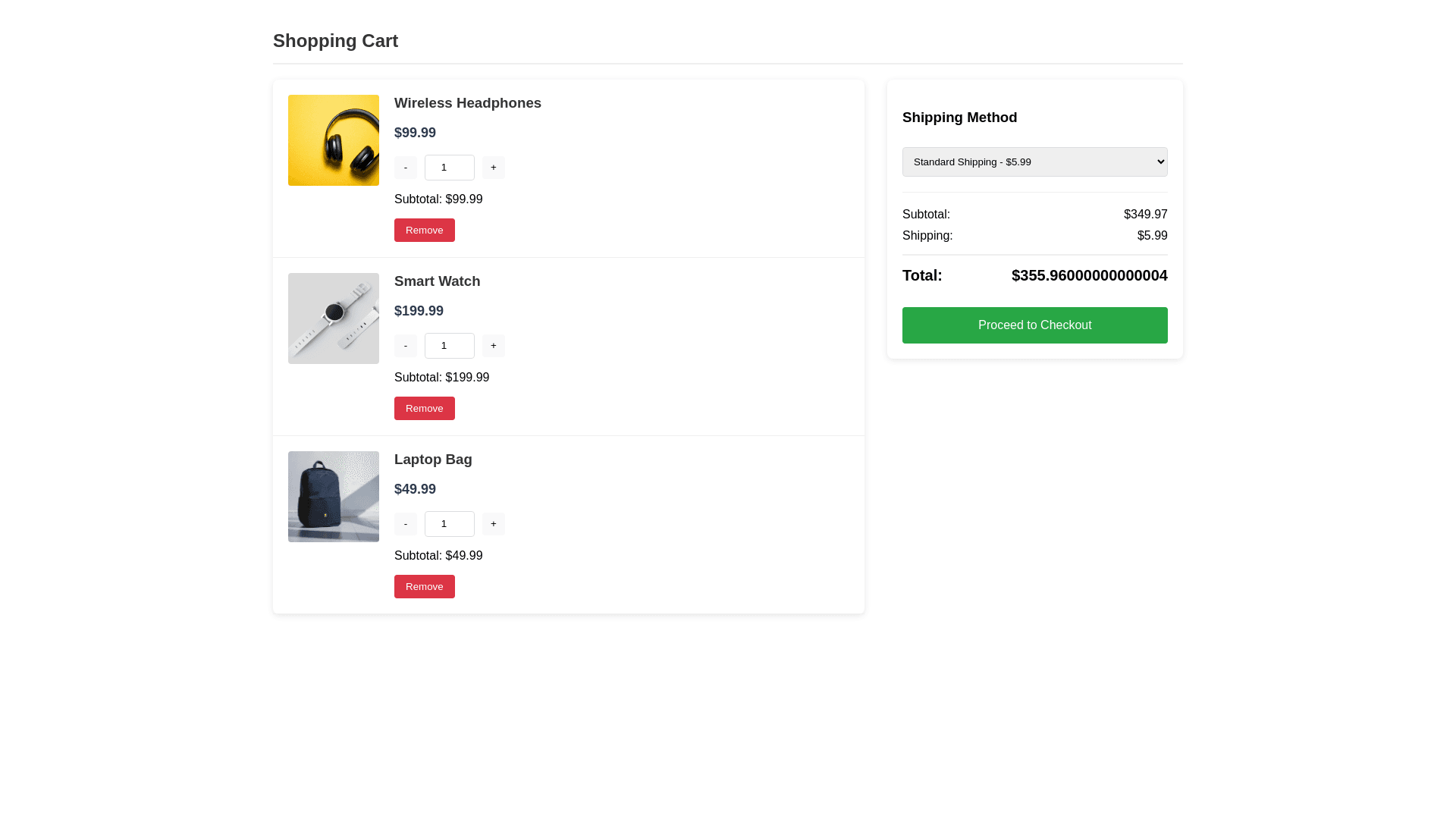Remove Smart Watch from cart
Viewport: 1456px width, 819px height.
tap(424, 409)
